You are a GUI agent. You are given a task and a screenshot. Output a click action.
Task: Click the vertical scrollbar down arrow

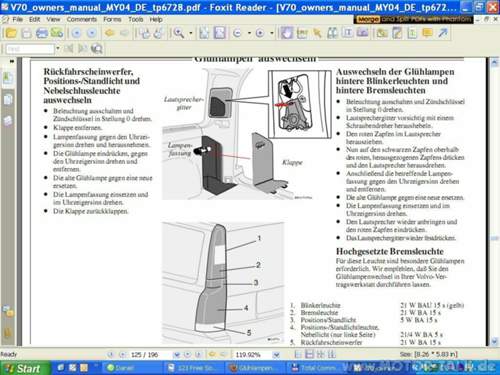point(495,341)
